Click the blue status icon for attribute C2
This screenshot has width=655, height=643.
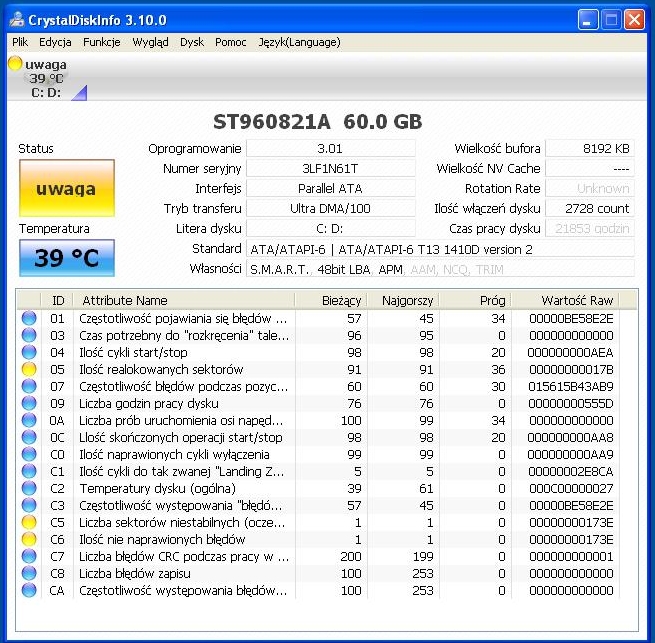(29, 488)
